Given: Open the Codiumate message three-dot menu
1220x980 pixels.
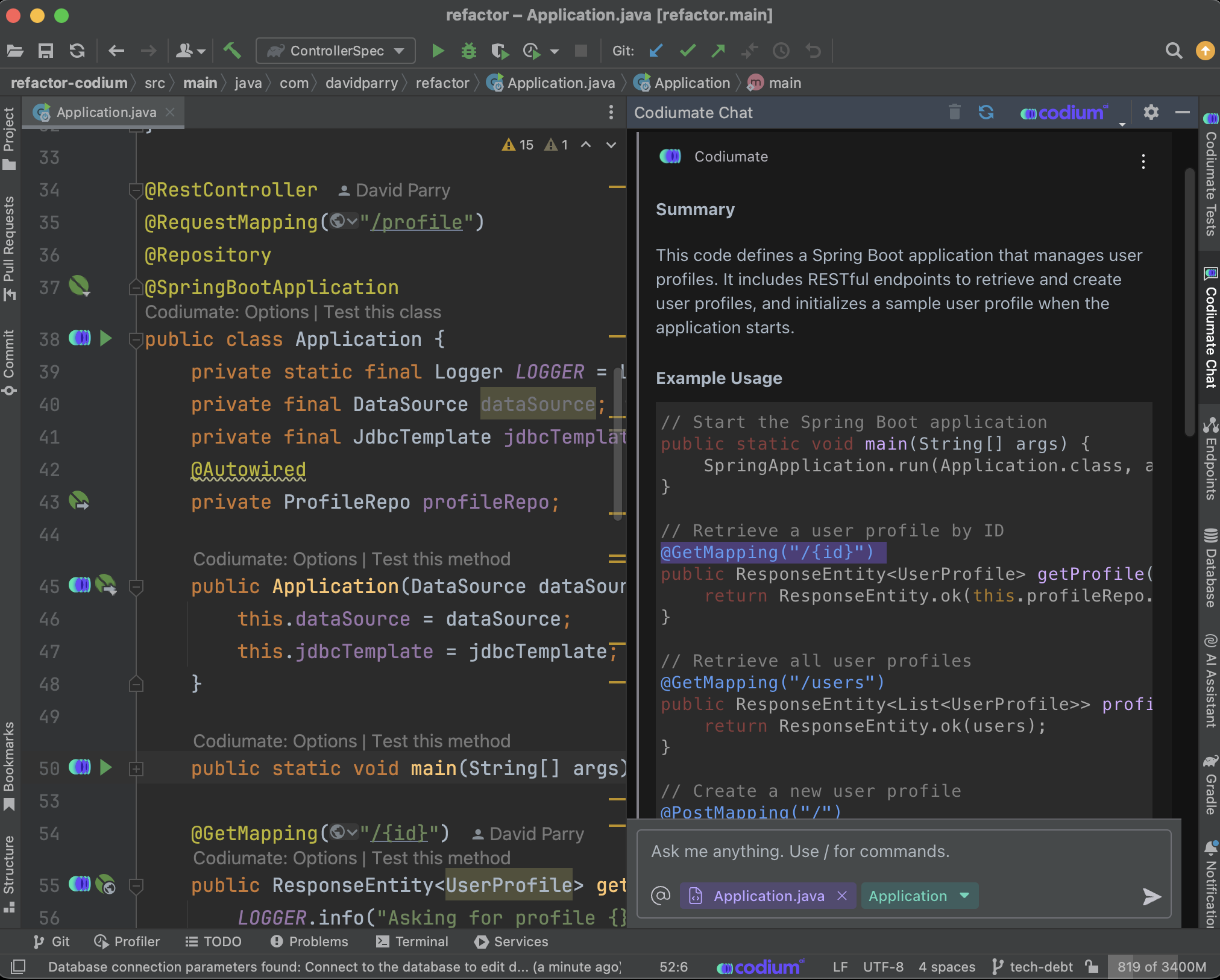Looking at the screenshot, I should (x=1143, y=161).
